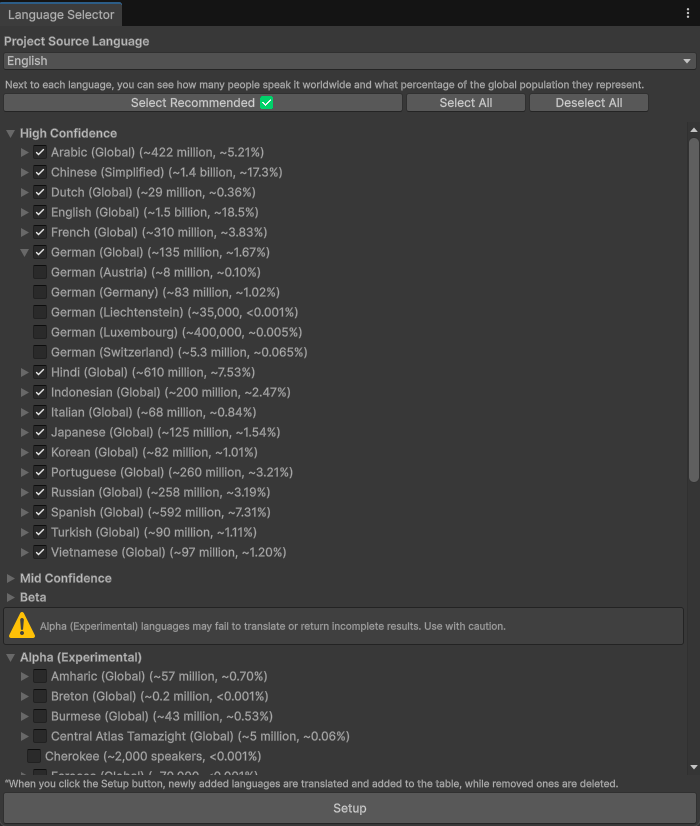
Task: Open the Project Source Language dropdown
Action: pyautogui.click(x=350, y=61)
